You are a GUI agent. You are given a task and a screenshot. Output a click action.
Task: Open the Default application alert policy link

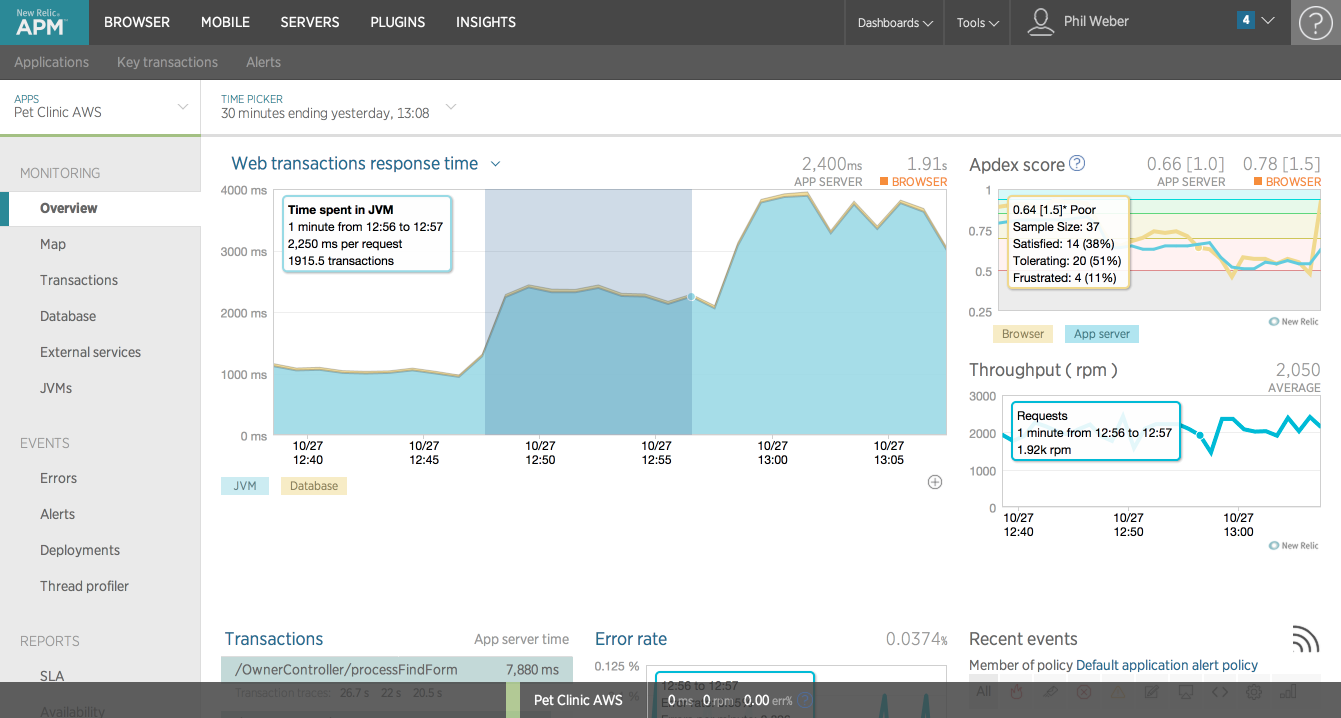click(x=1167, y=665)
